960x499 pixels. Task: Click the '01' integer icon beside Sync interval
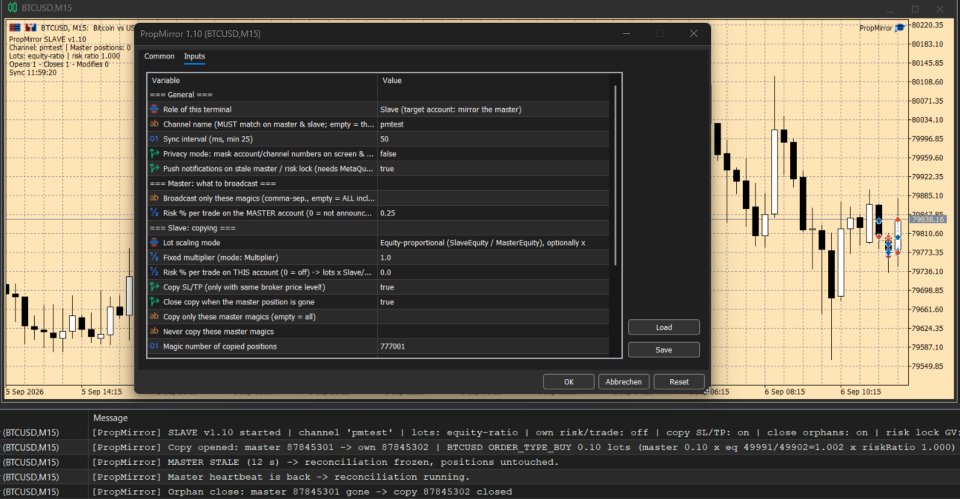154,139
